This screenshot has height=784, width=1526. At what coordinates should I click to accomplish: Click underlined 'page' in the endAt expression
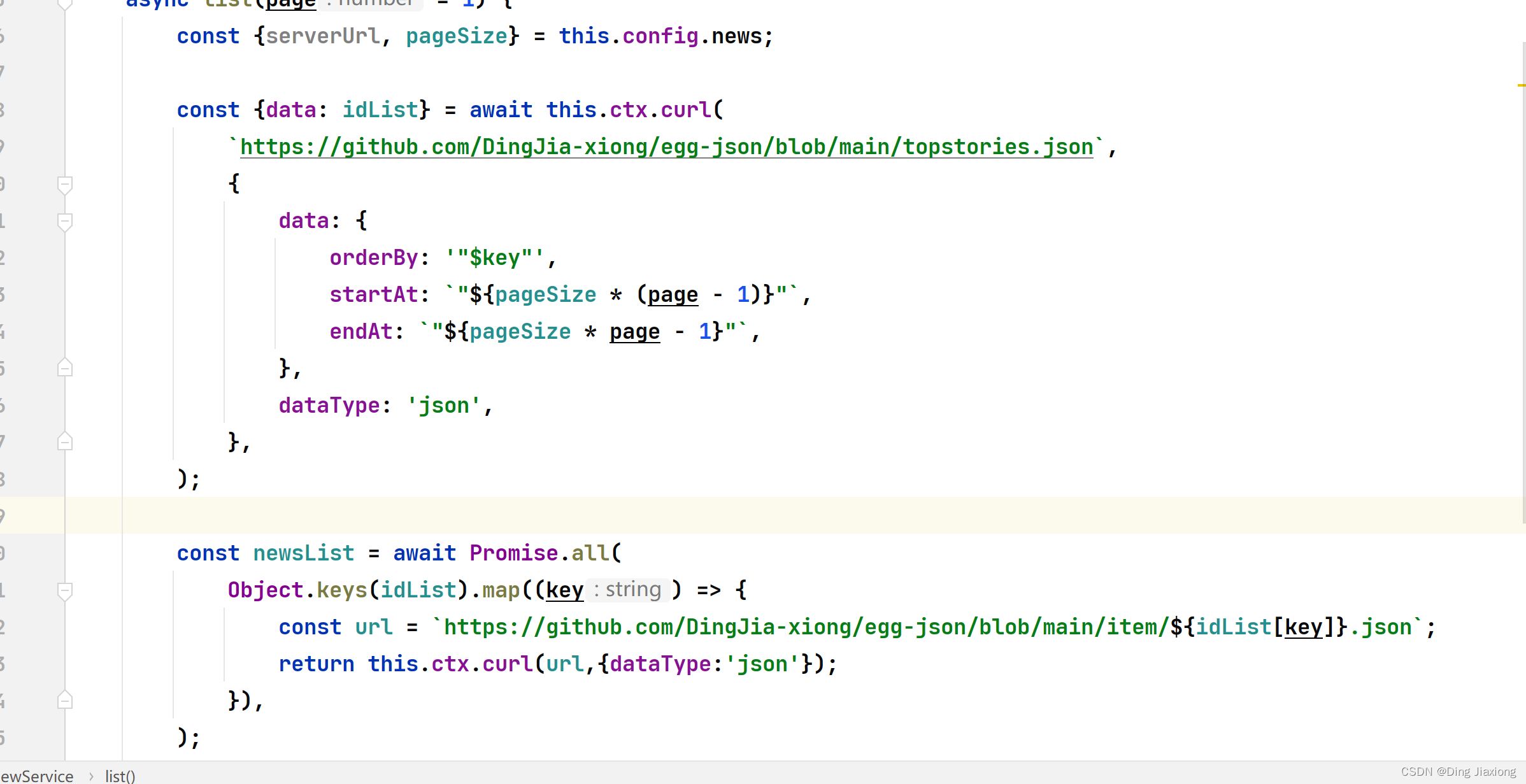(x=635, y=332)
